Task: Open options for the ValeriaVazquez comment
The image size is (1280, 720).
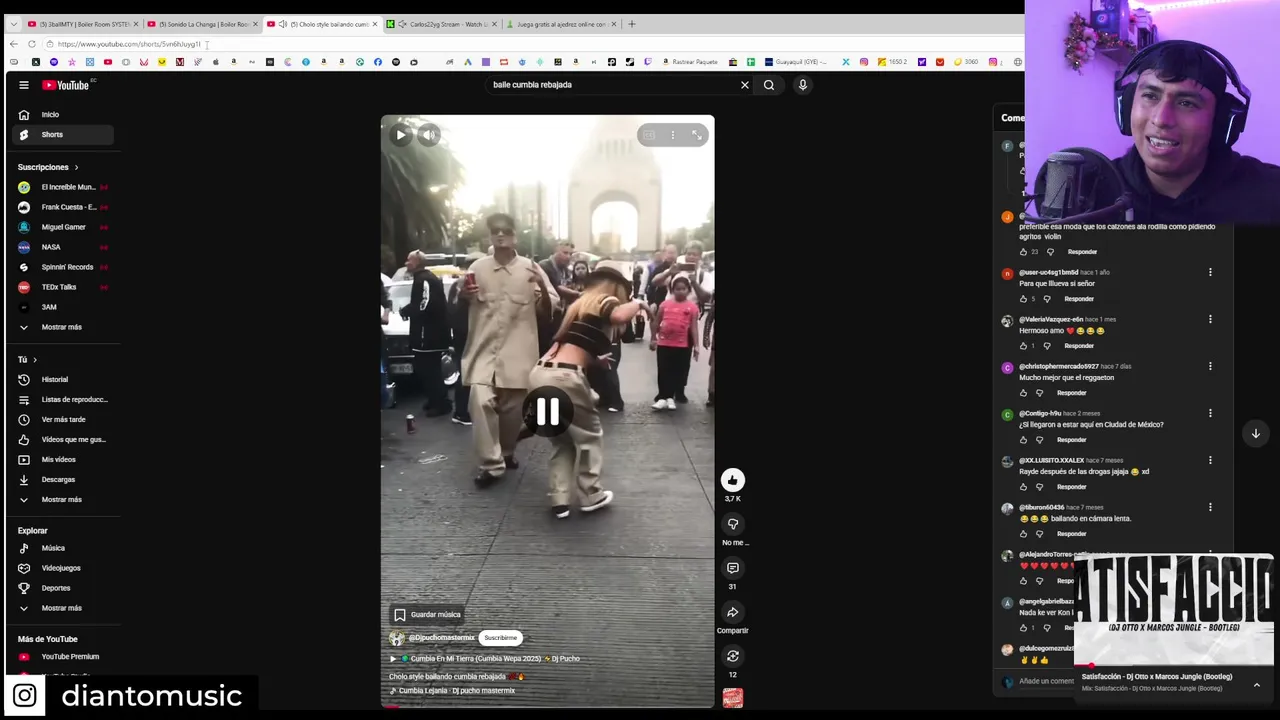Action: (x=1210, y=319)
